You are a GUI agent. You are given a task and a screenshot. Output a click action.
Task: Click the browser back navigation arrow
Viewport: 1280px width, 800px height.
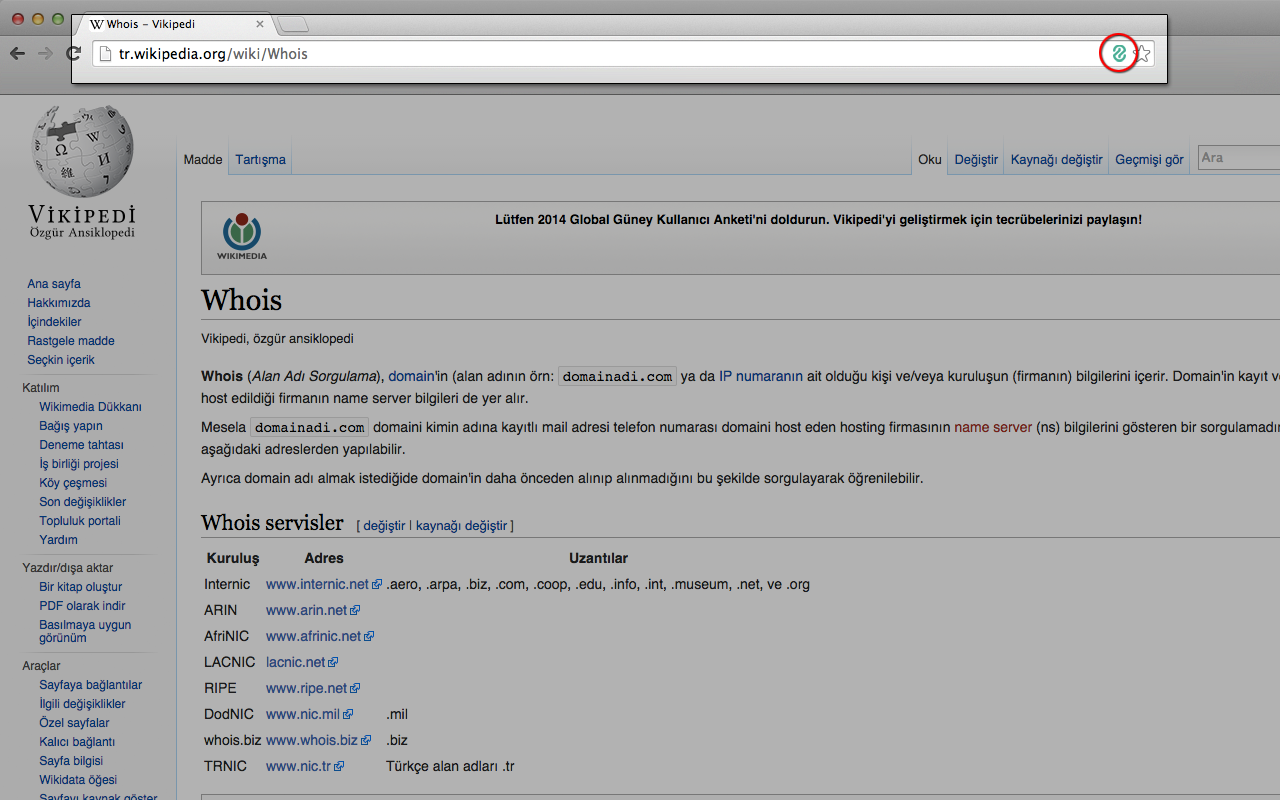point(17,53)
